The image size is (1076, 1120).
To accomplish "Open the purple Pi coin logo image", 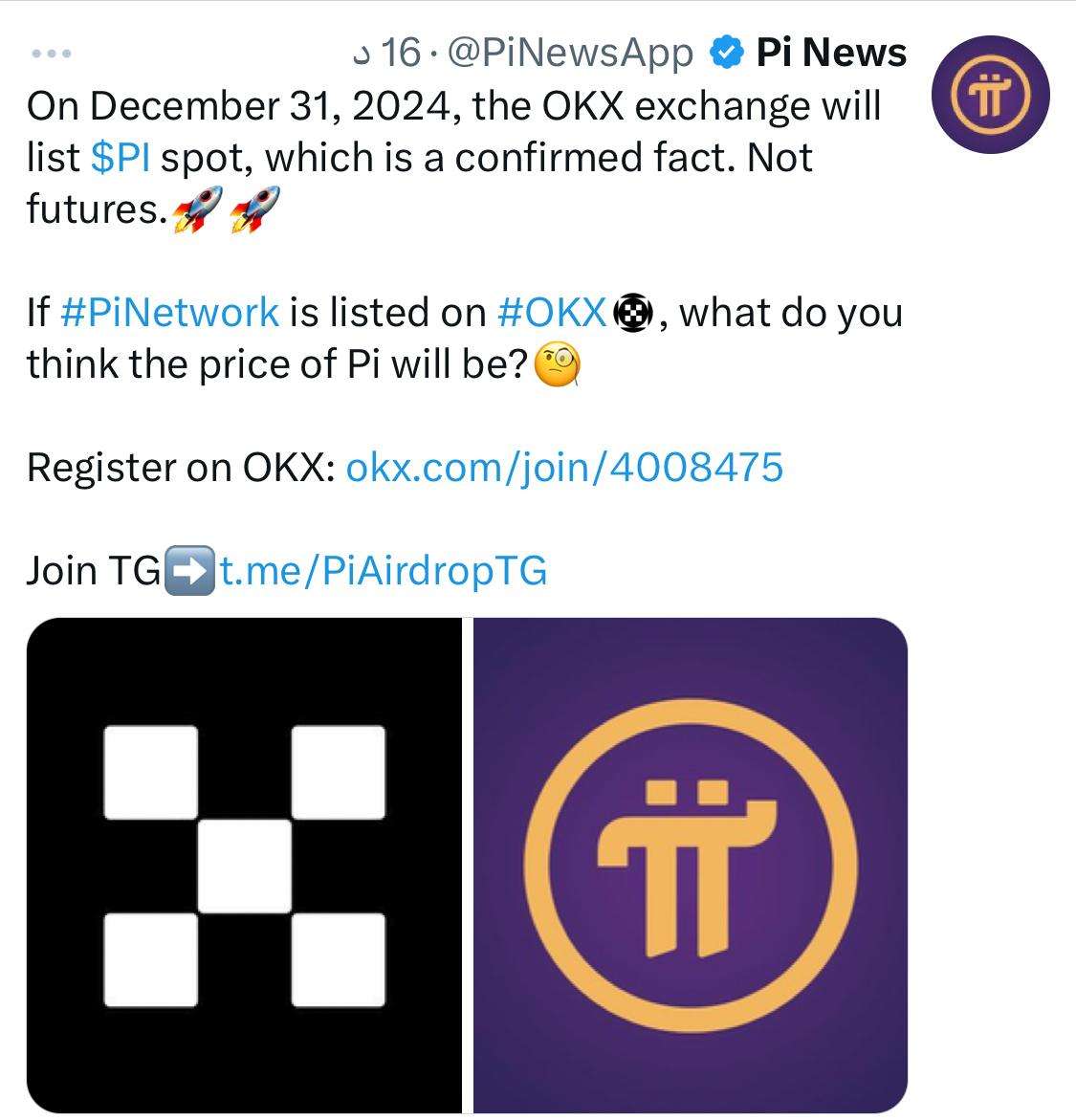I will pos(691,866).
